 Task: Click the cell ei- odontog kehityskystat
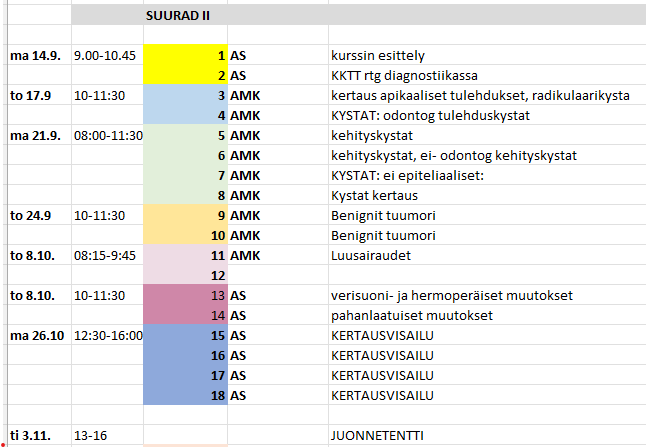coord(487,155)
